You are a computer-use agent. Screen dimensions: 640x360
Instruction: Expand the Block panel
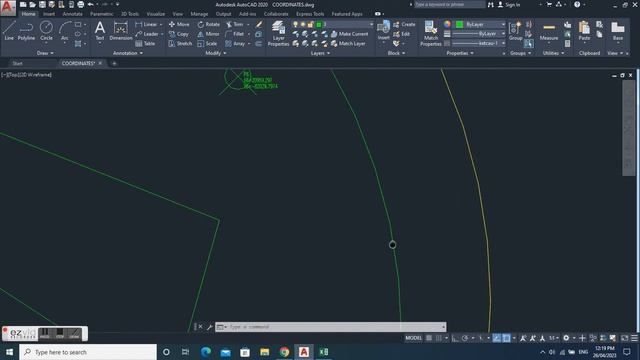point(396,53)
